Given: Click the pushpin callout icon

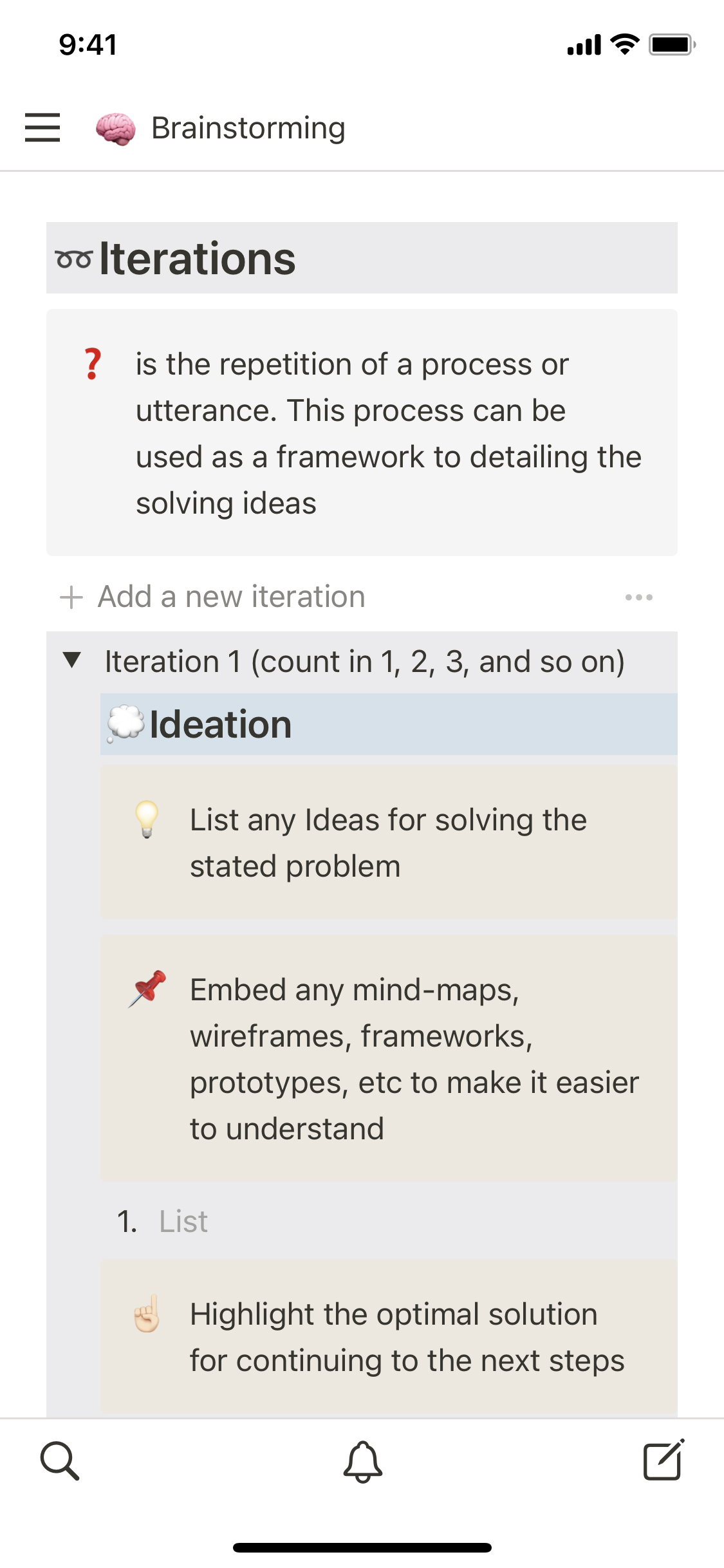Looking at the screenshot, I should (x=147, y=989).
